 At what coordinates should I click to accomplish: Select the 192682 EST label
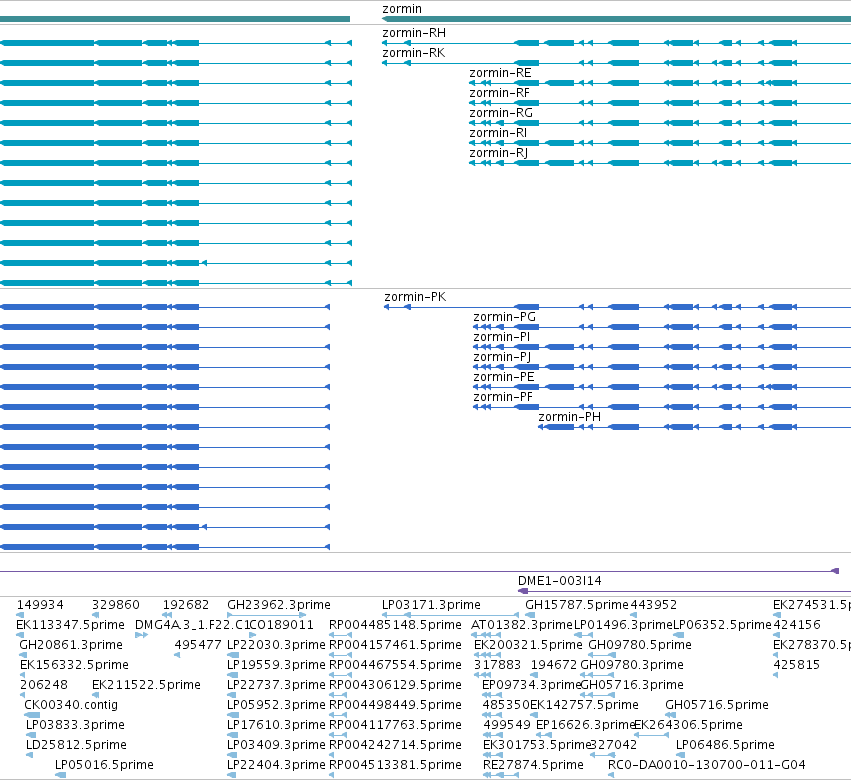186,605
